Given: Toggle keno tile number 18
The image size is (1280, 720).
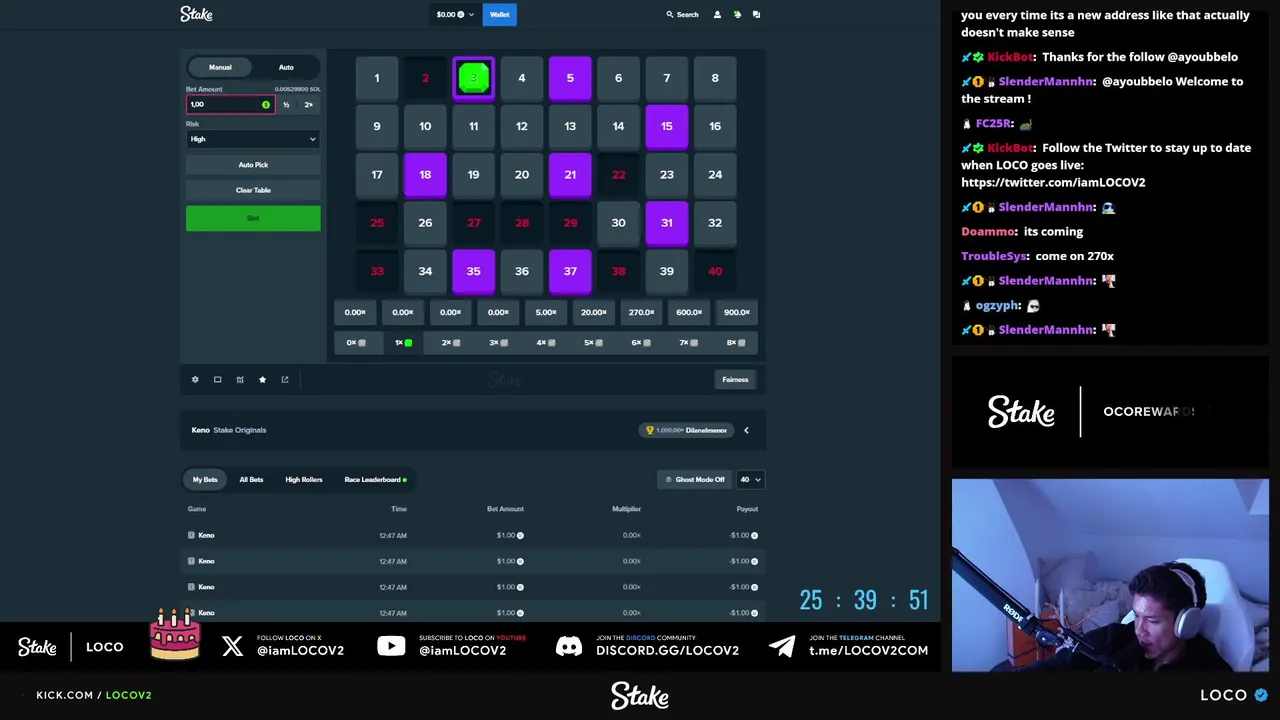Looking at the screenshot, I should [x=425, y=174].
